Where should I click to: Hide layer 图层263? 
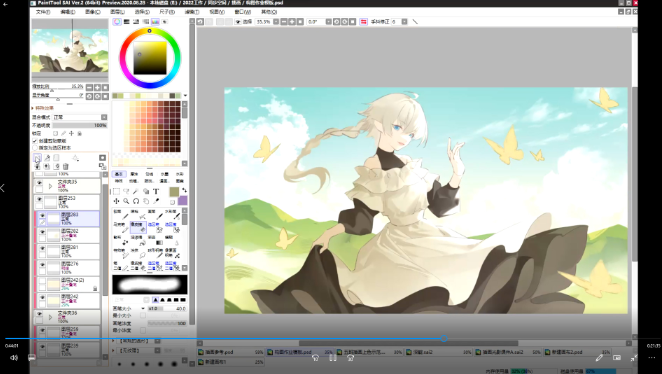[x=42, y=216]
